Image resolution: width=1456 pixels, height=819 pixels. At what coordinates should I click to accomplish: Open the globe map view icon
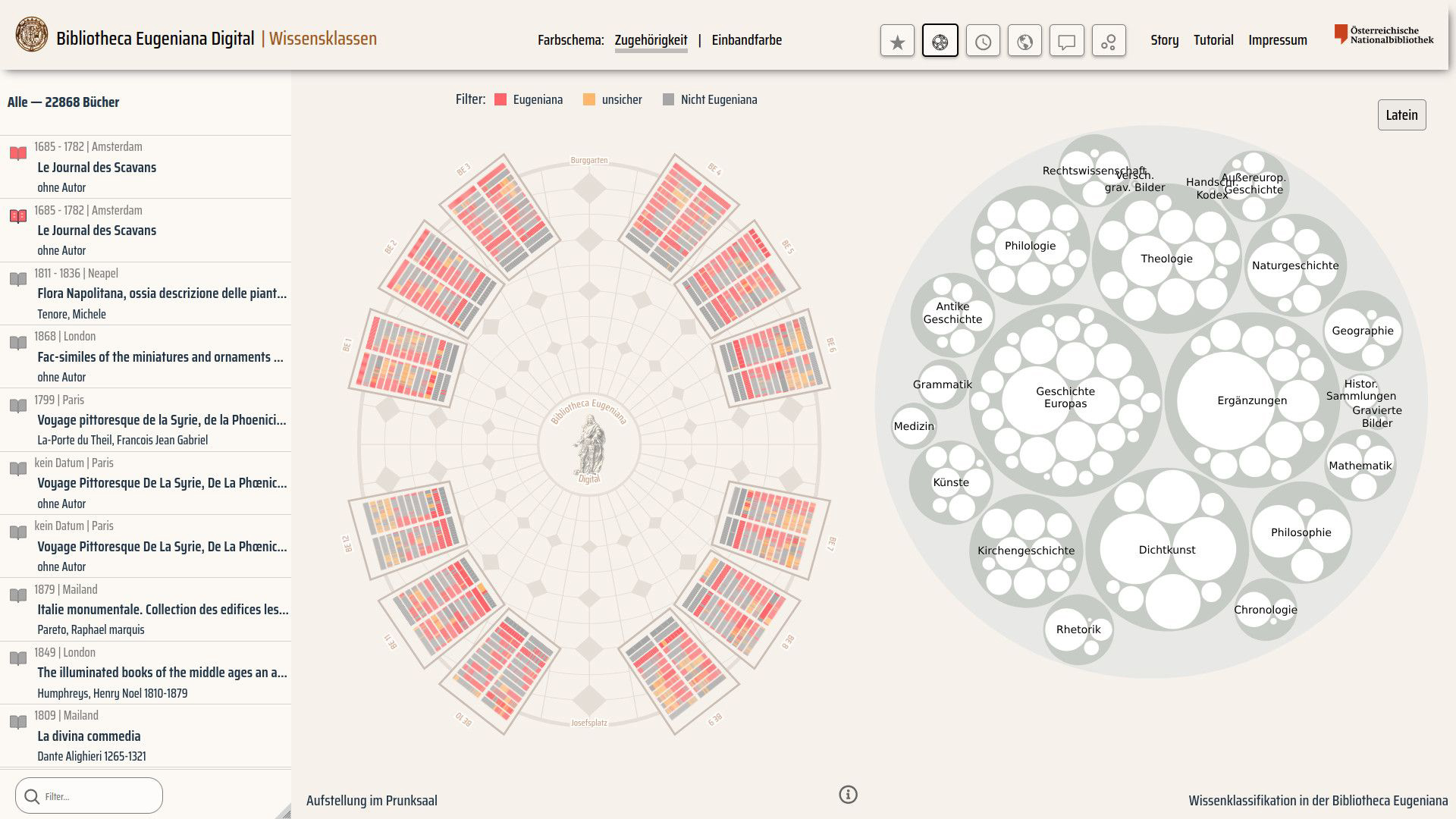[1025, 41]
